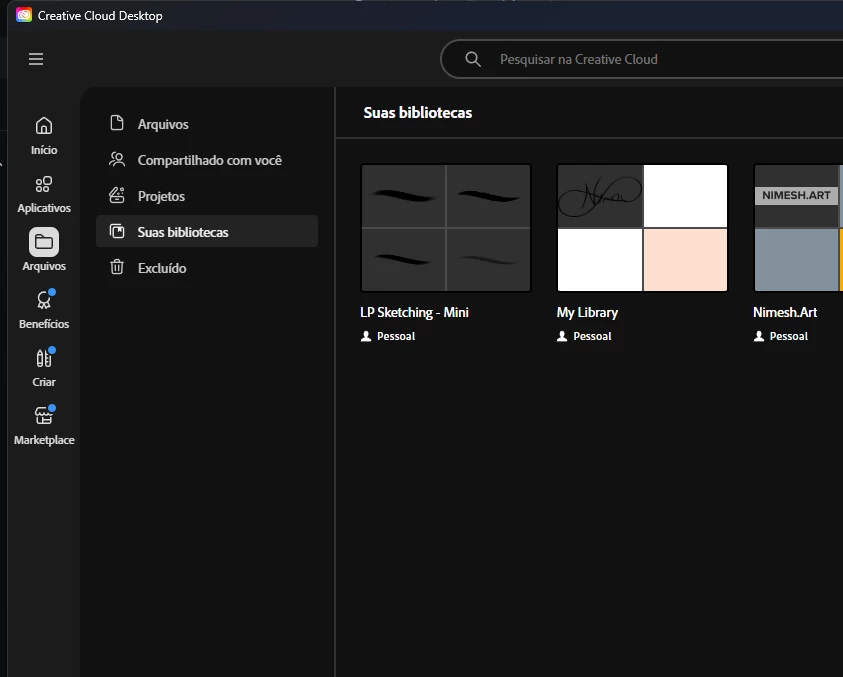The width and height of the screenshot is (843, 677).
Task: Click Pessoal label under My Library
Action: tap(592, 336)
